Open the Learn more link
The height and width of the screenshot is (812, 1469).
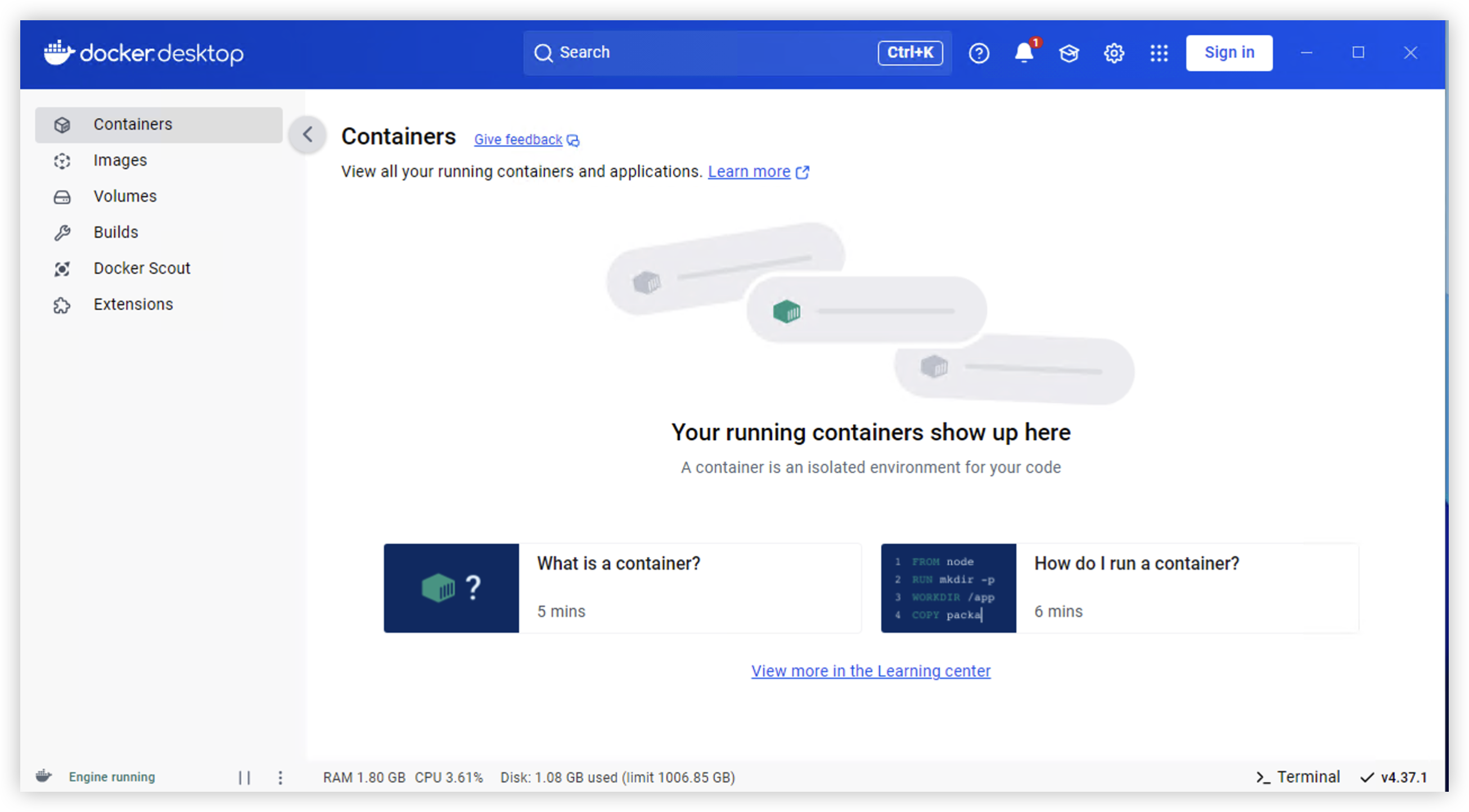coord(749,172)
